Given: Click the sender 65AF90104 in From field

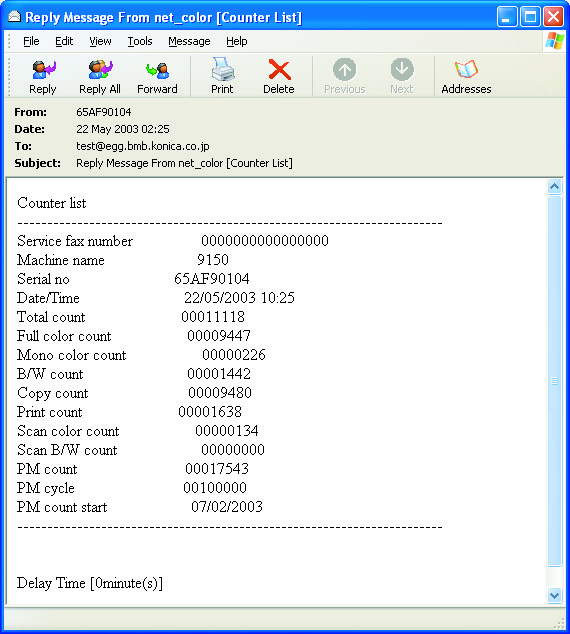Looking at the screenshot, I should (x=103, y=112).
